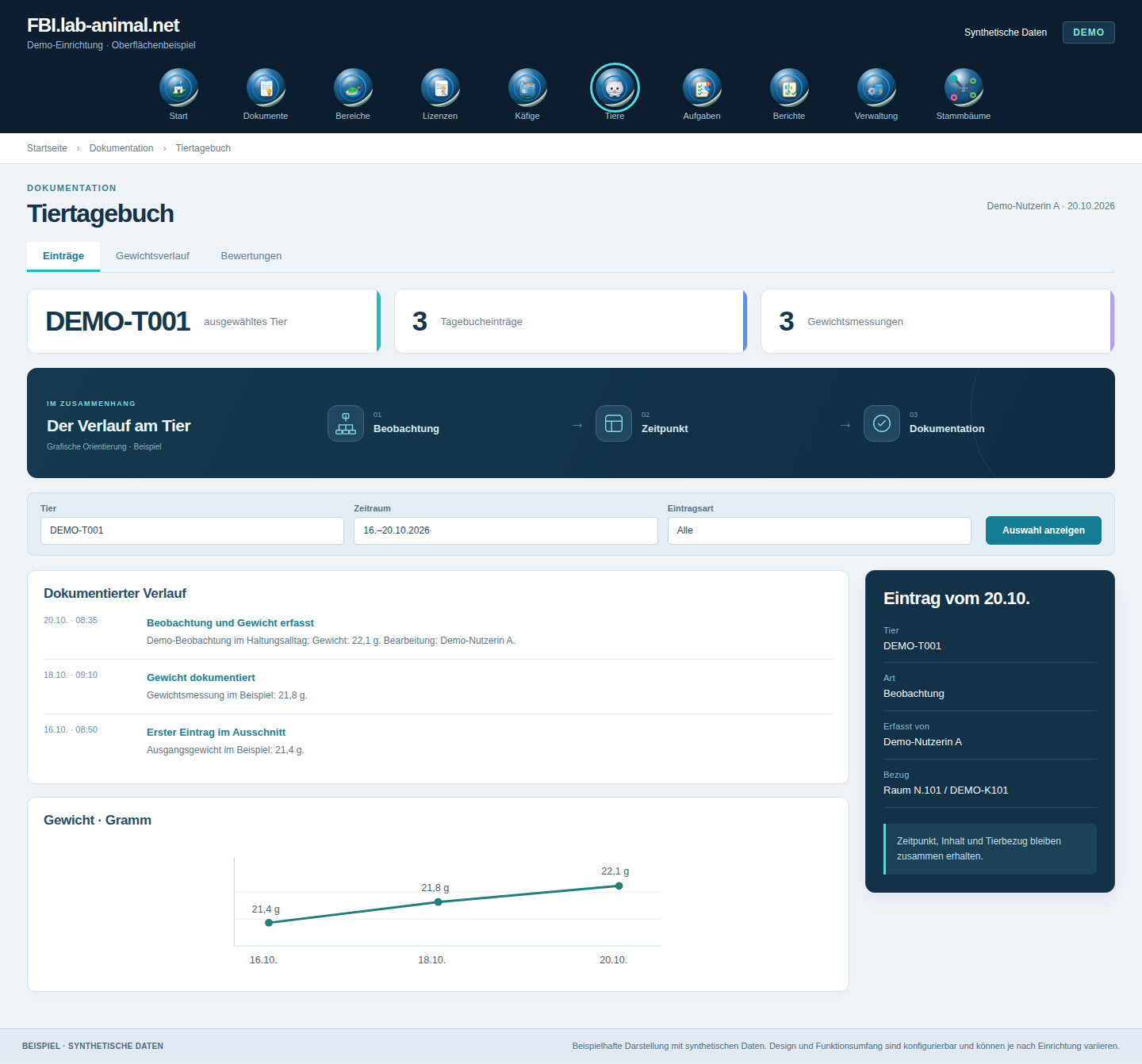Click the Dokumentation checkmark step icon

pyautogui.click(x=882, y=423)
